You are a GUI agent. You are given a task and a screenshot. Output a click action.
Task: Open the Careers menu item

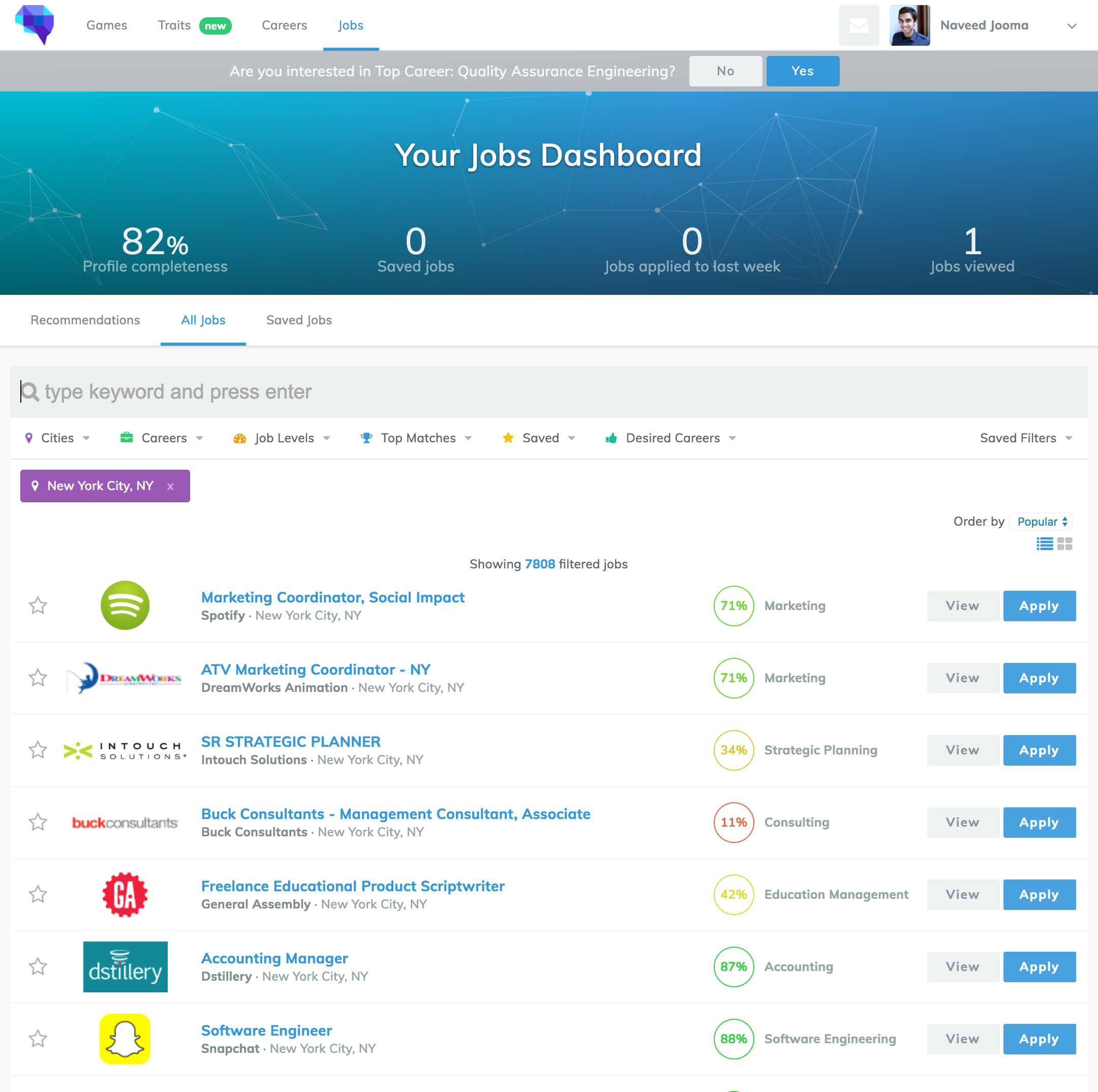(284, 25)
